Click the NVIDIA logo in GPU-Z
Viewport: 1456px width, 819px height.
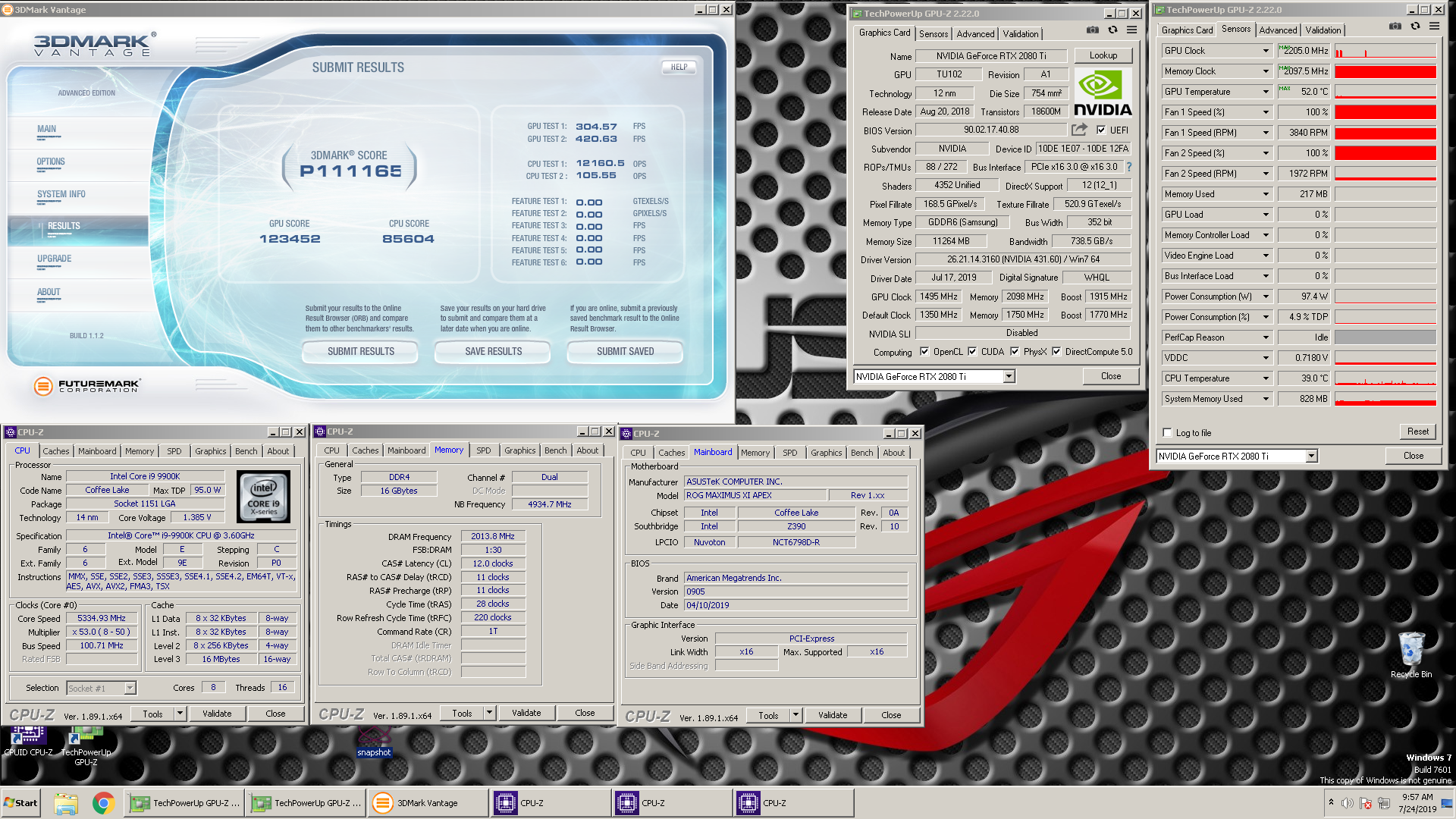coord(1103,93)
